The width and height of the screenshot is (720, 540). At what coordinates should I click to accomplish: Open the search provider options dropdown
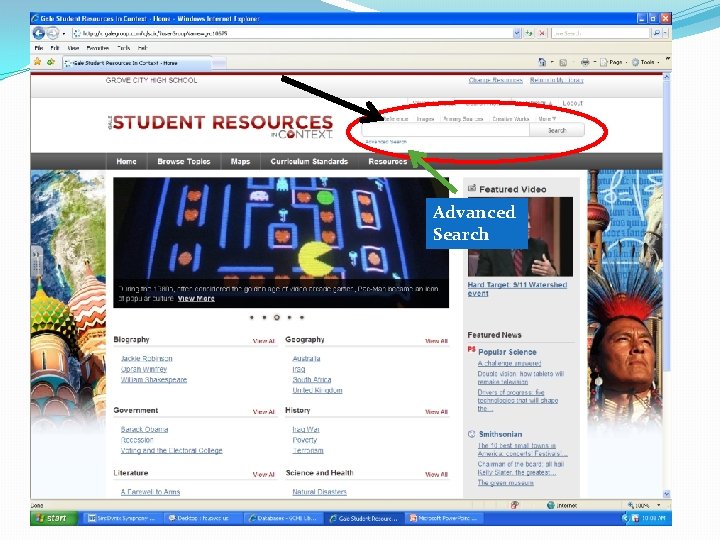click(665, 33)
